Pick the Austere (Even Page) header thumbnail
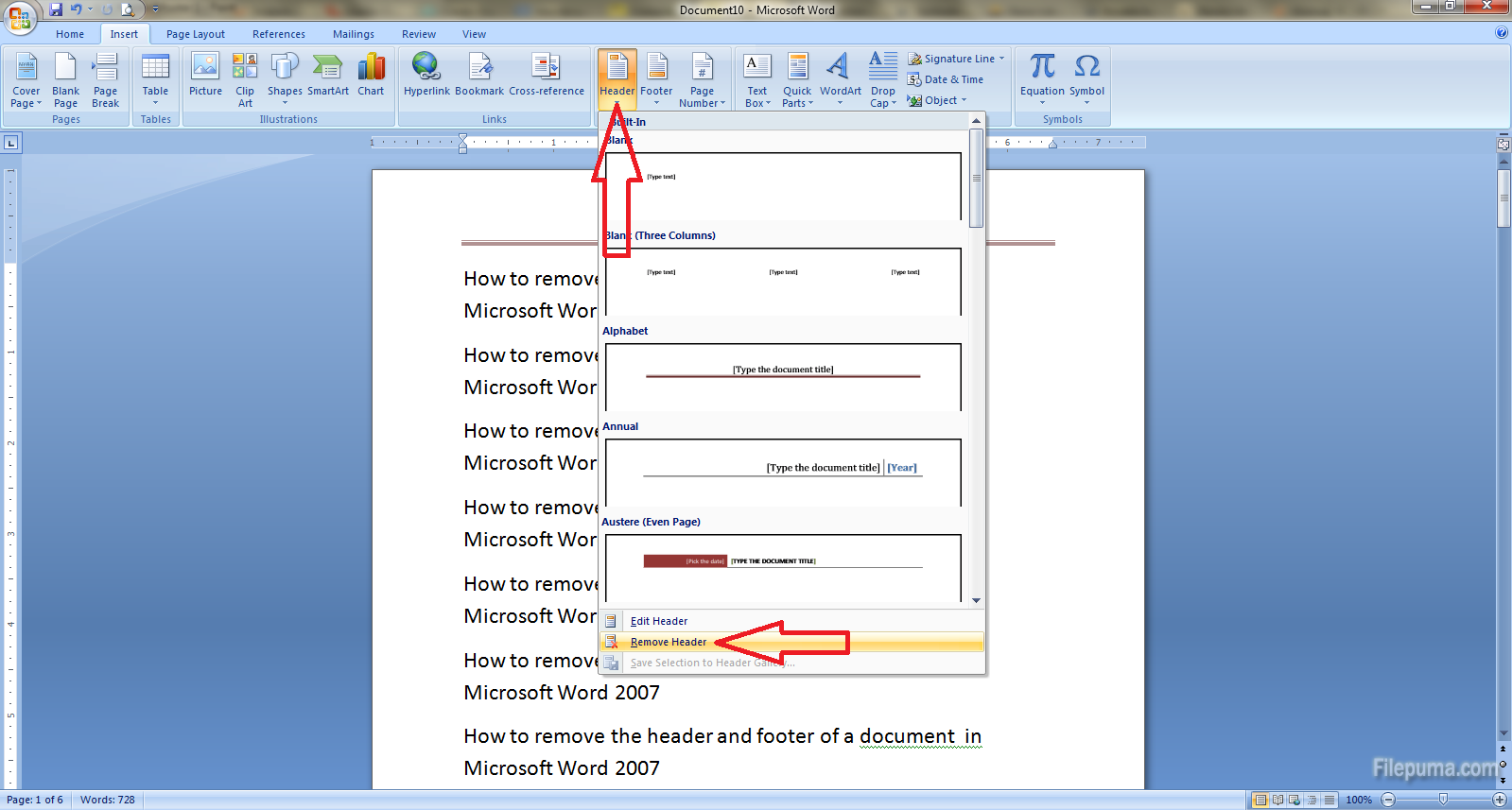1512x810 pixels. coord(783,568)
